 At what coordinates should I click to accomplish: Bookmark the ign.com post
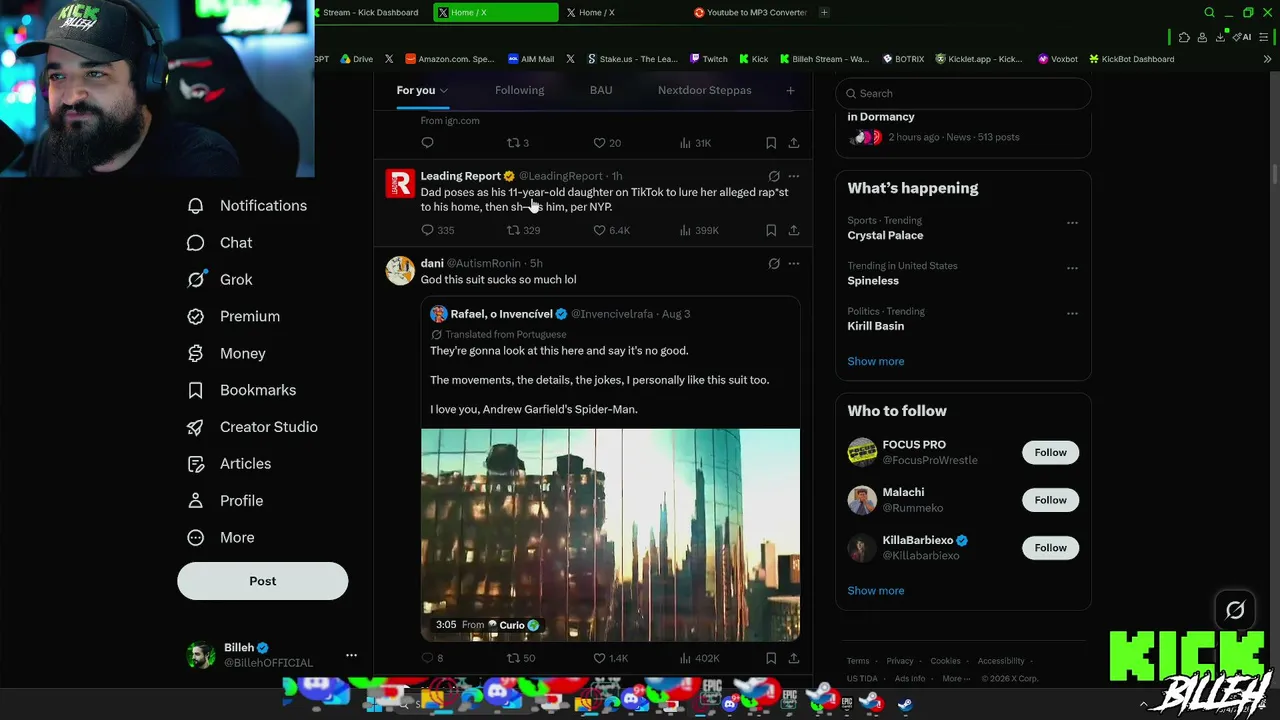coord(771,143)
